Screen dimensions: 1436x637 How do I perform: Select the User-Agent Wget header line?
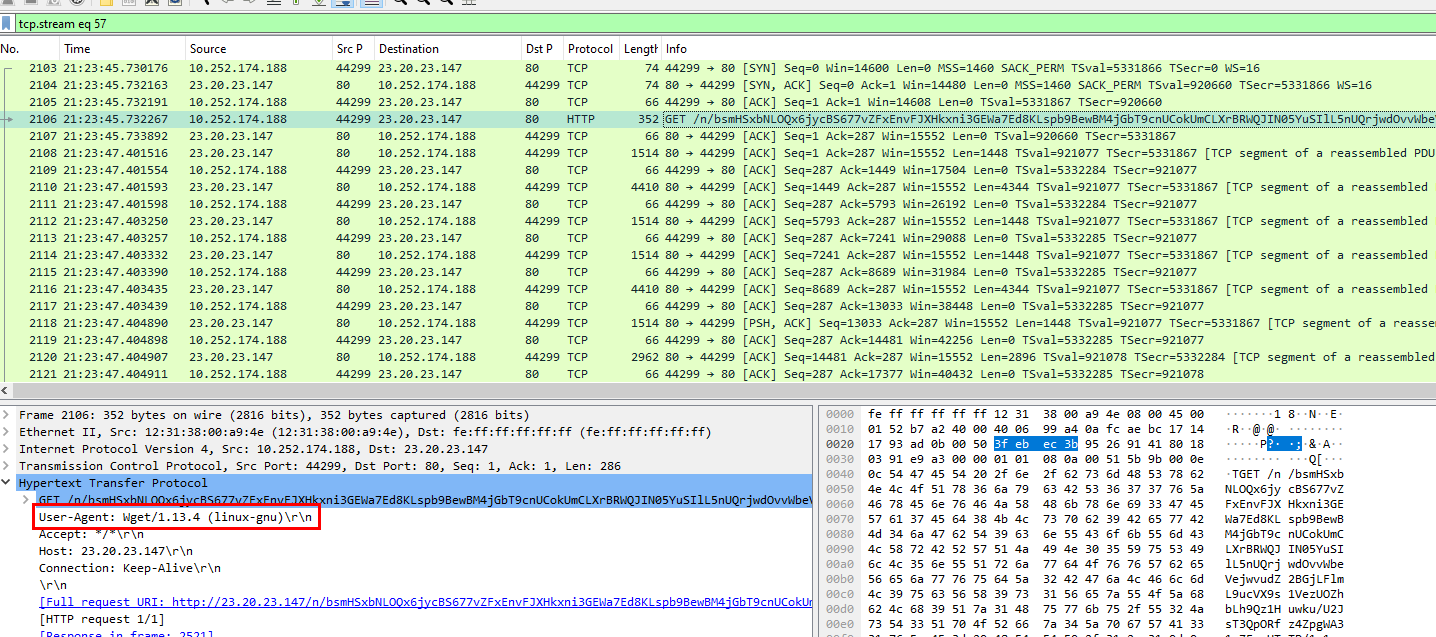click(177, 517)
